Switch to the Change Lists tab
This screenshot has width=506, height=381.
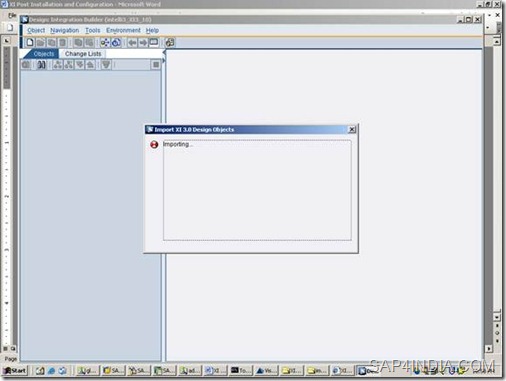point(83,54)
